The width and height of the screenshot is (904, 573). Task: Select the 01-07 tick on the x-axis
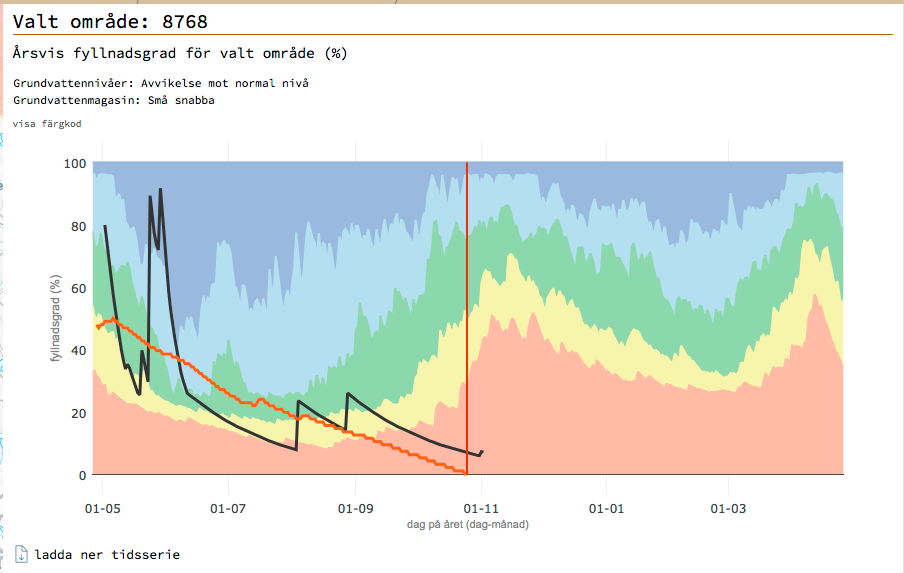[x=229, y=509]
